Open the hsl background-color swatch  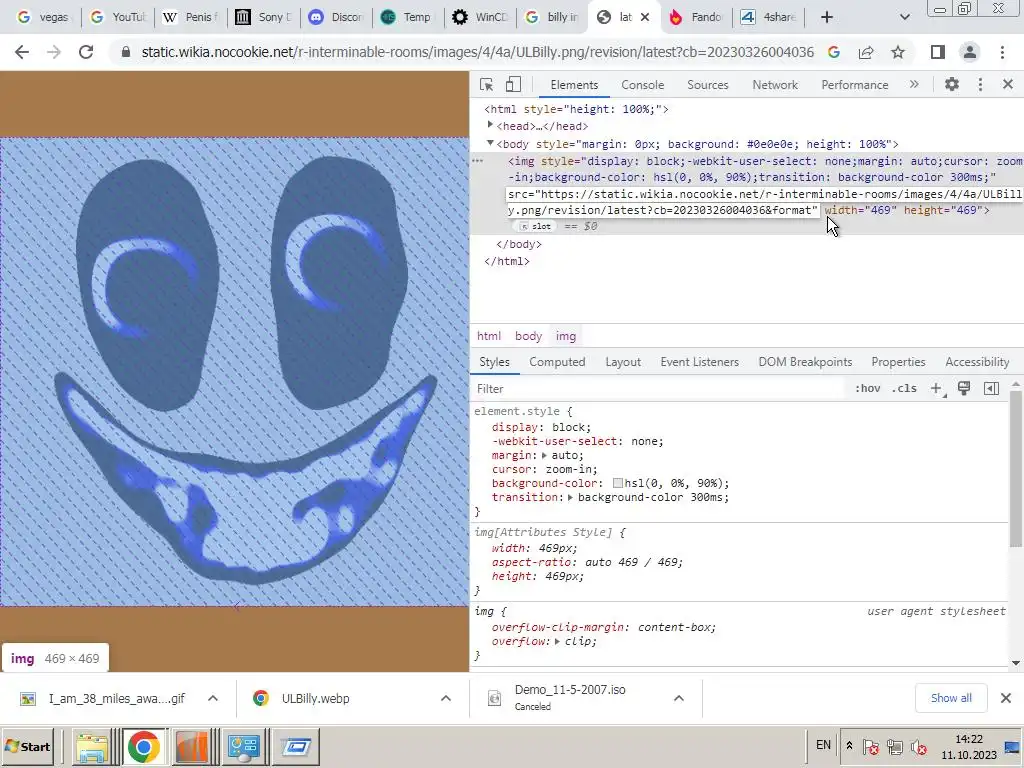(x=617, y=483)
